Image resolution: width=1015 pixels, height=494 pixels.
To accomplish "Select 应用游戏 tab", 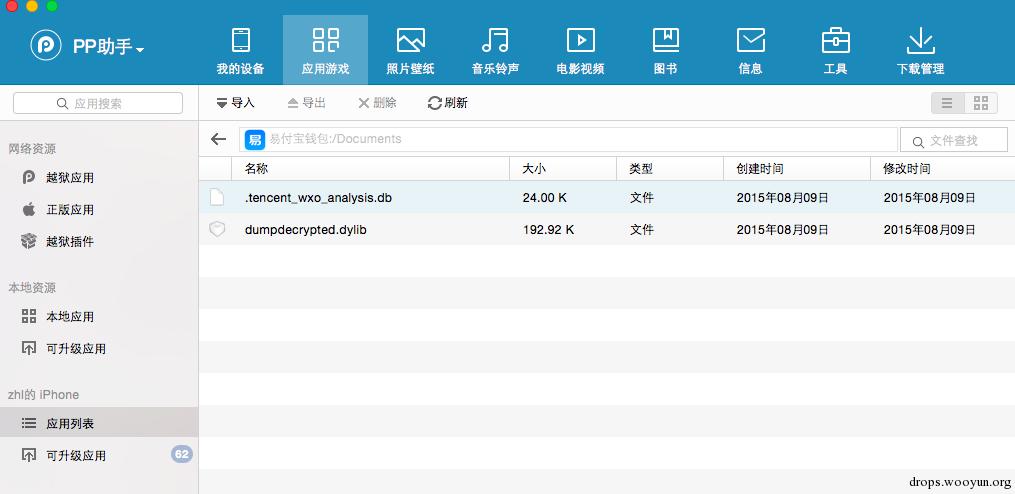I will point(325,51).
